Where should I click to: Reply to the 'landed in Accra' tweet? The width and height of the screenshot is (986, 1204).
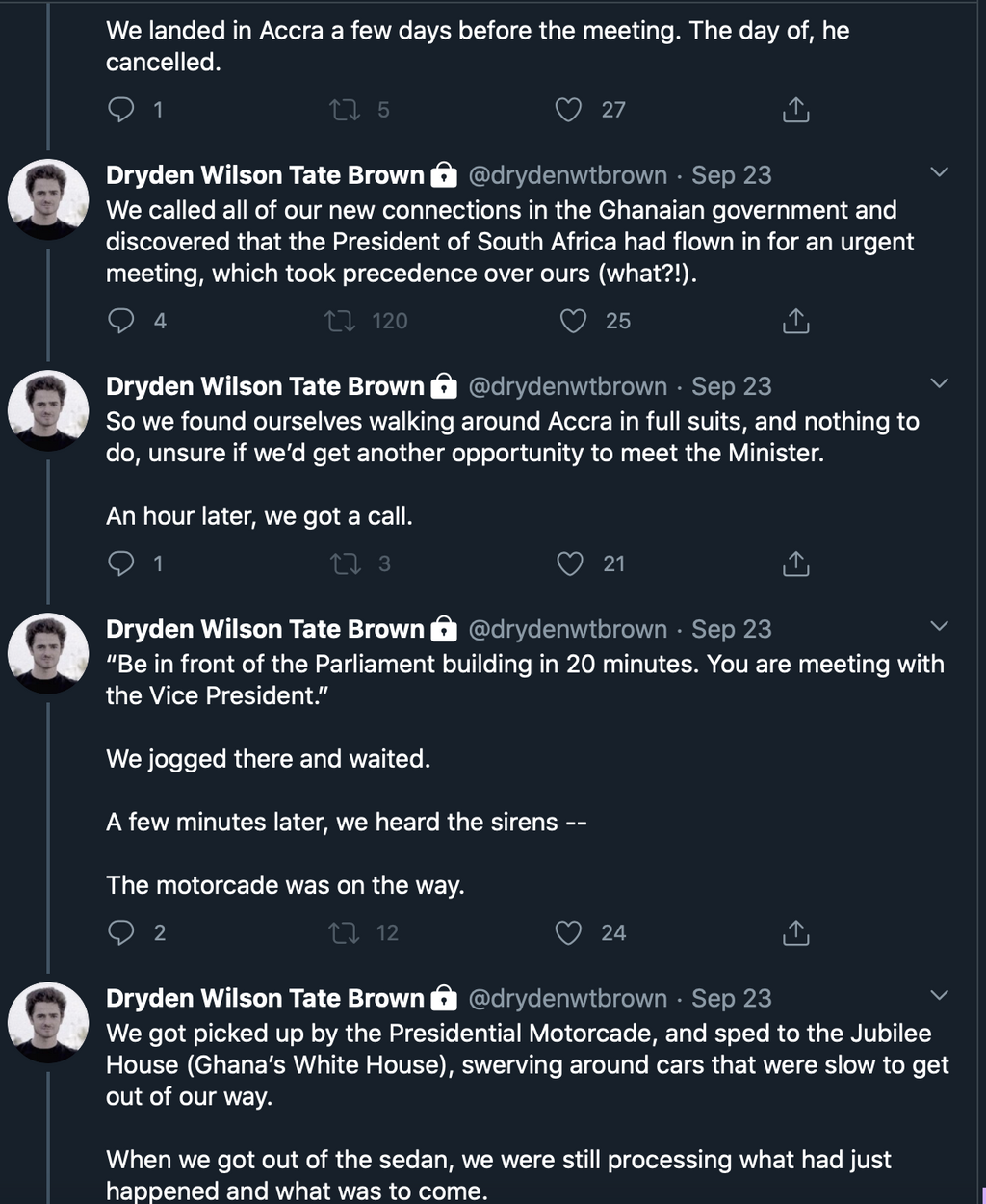(121, 110)
